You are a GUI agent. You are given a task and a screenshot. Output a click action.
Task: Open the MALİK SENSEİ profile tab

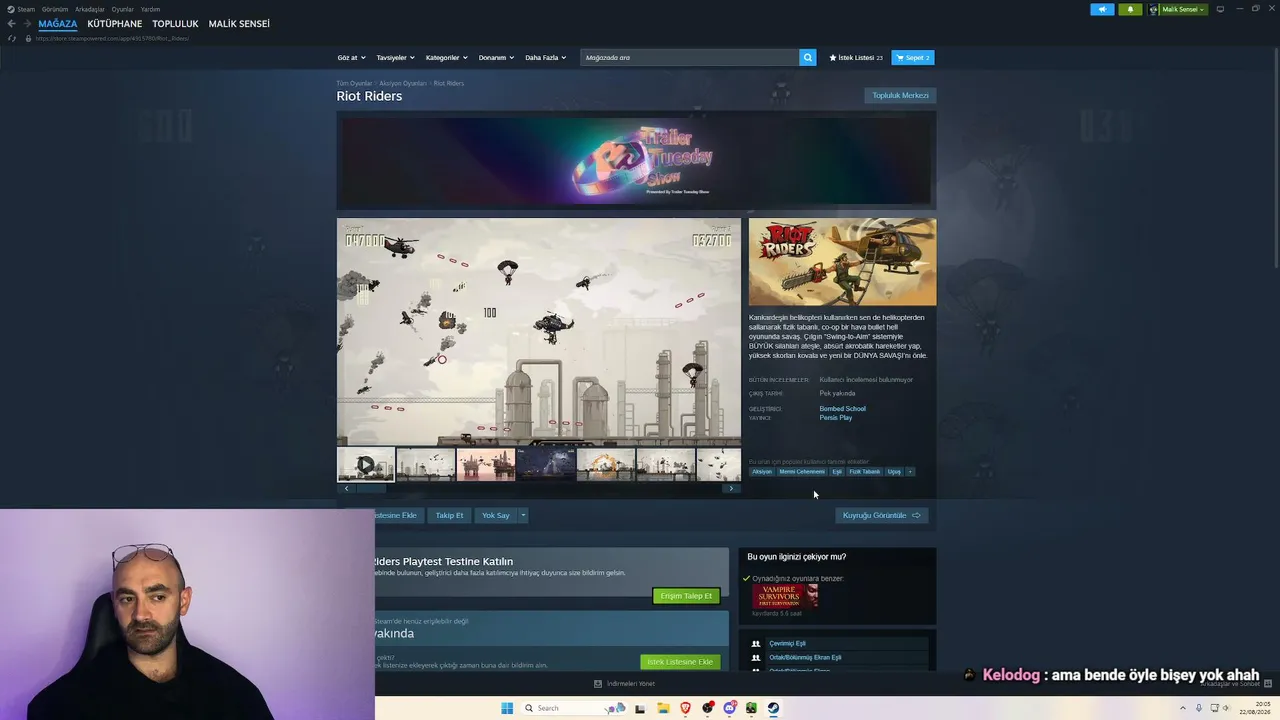coord(239,24)
